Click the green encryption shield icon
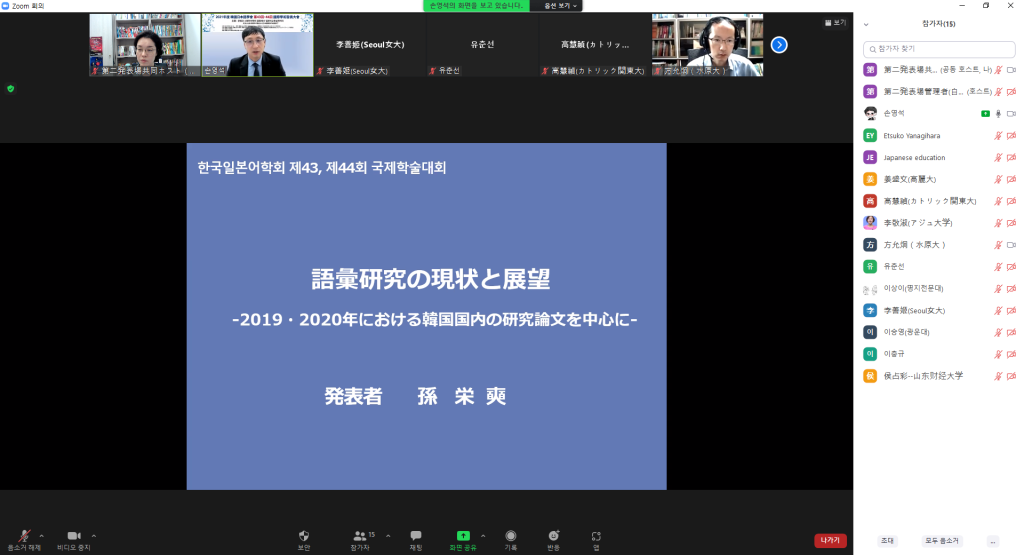1024x555 pixels. 11,89
